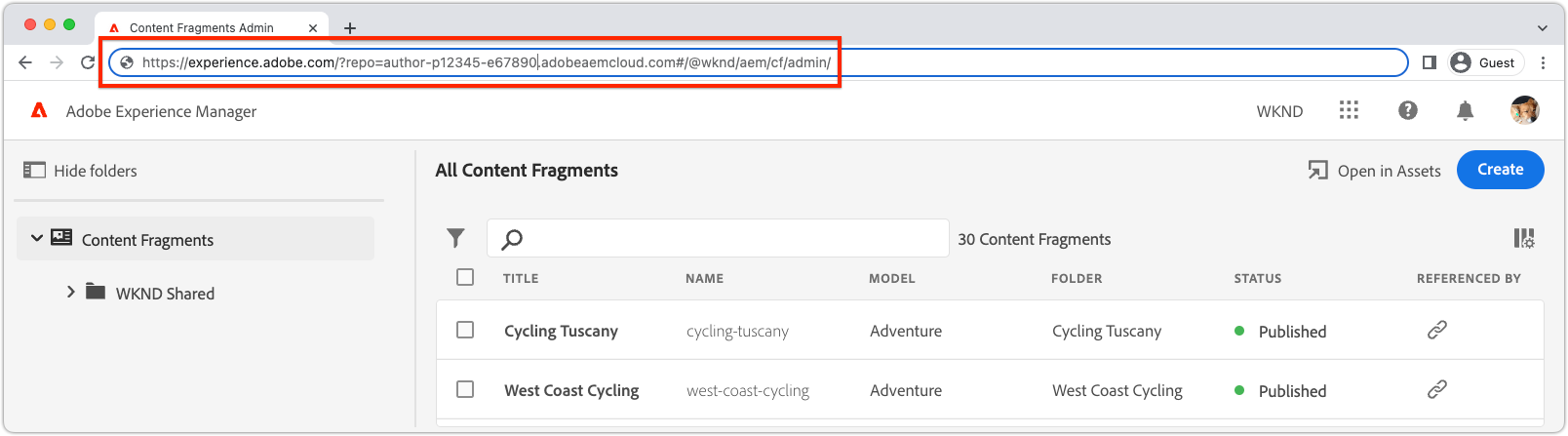Click Cycling Tuscany references link icon
This screenshot has width=1568, height=436.
(x=1436, y=331)
